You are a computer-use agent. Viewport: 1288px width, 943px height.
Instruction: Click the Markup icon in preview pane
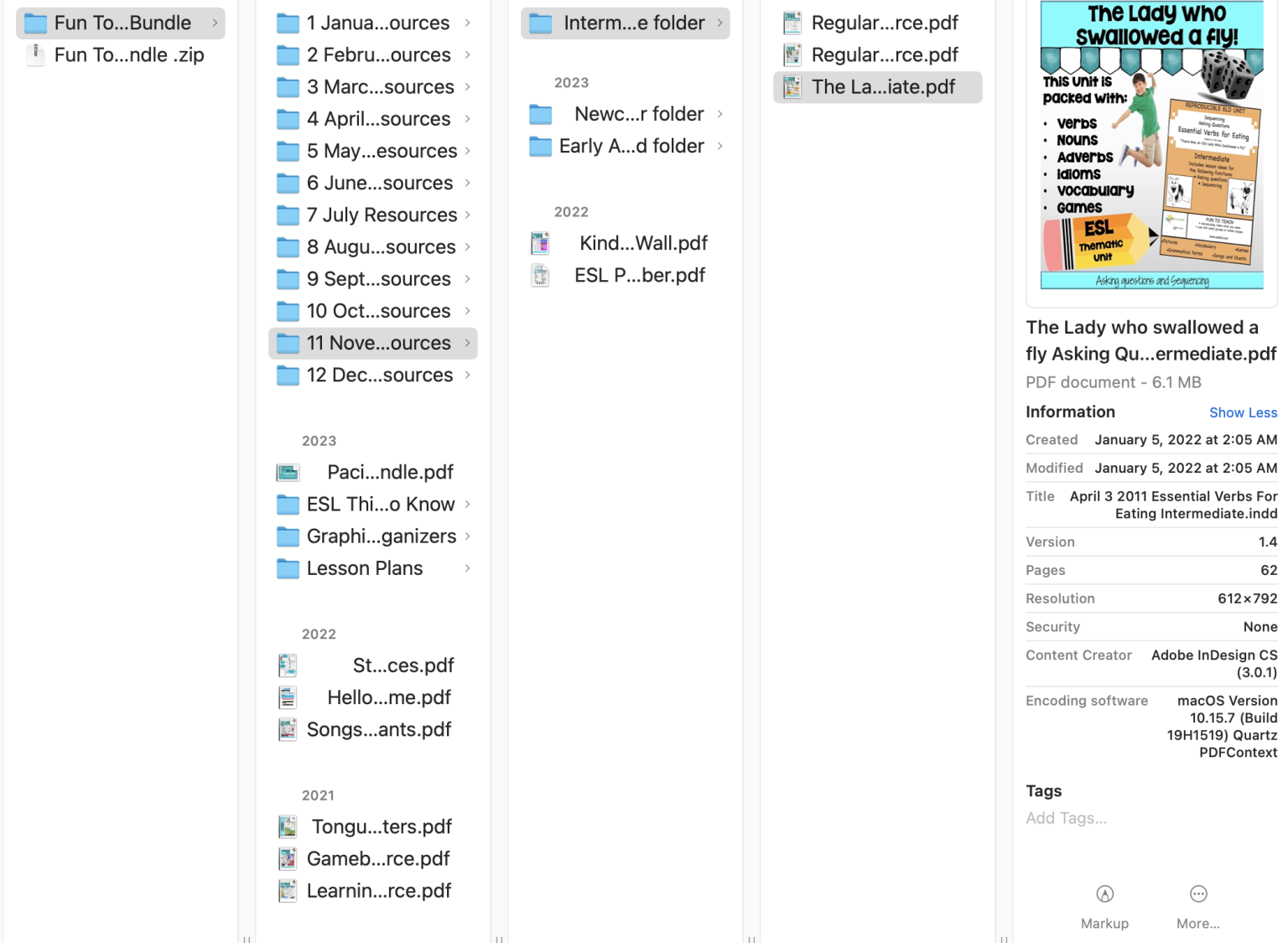pos(1104,894)
